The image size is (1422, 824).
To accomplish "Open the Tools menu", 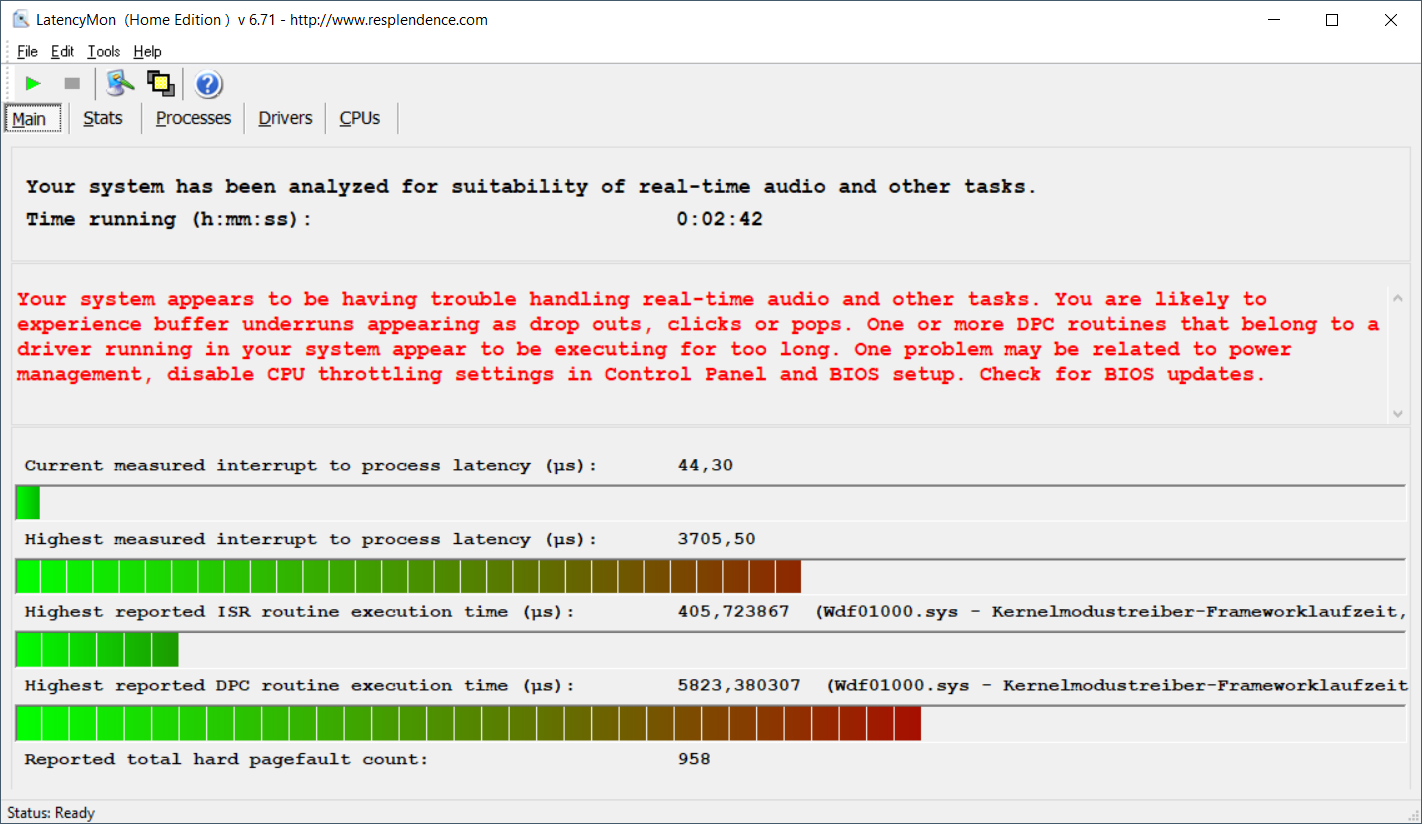I will 103,51.
